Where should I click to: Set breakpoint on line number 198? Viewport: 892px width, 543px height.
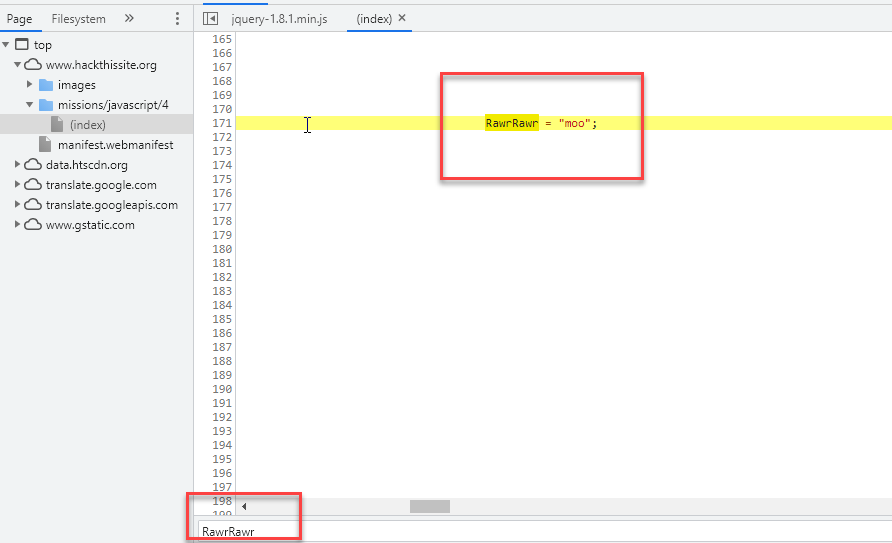point(222,501)
